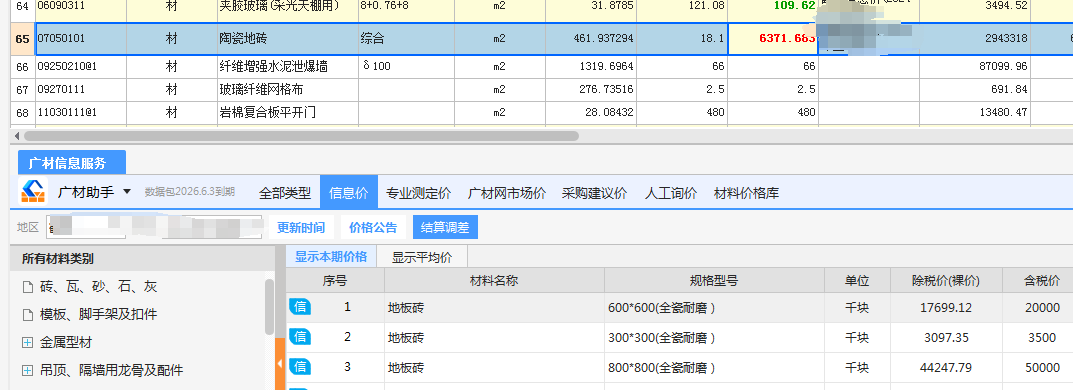Click the 20000 tax-inclusive price cell

(x=1038, y=308)
